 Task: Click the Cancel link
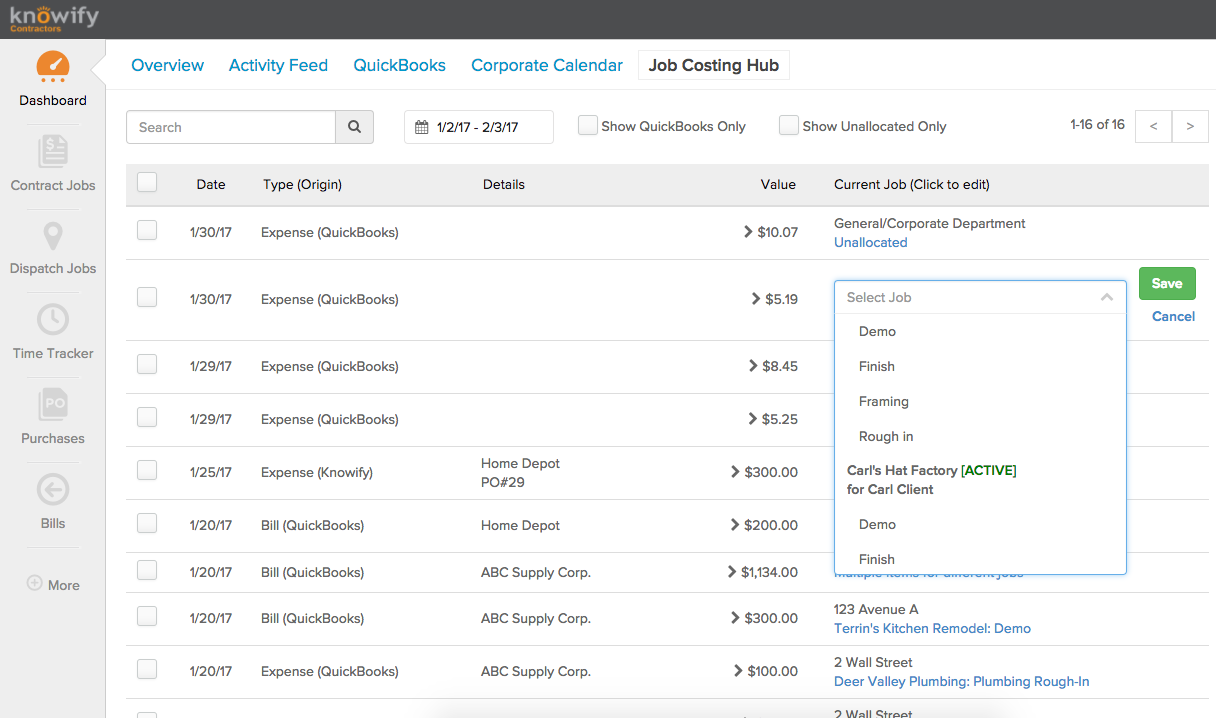1173,316
